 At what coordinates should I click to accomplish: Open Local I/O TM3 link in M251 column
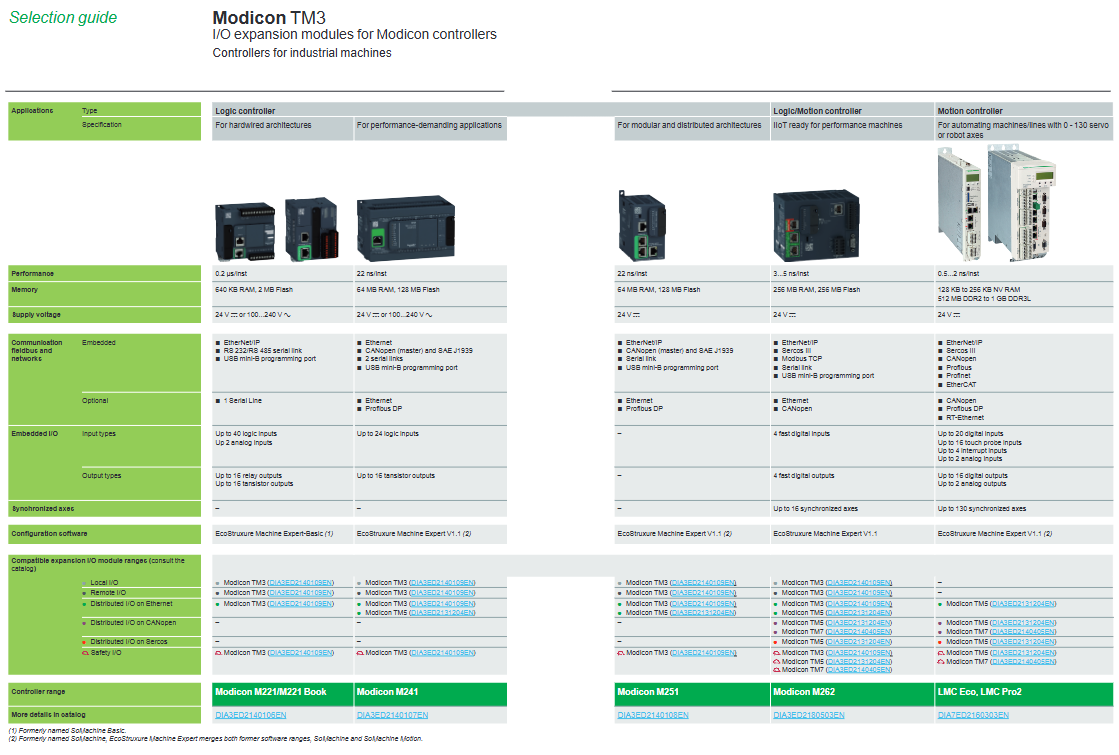[x=703, y=583]
